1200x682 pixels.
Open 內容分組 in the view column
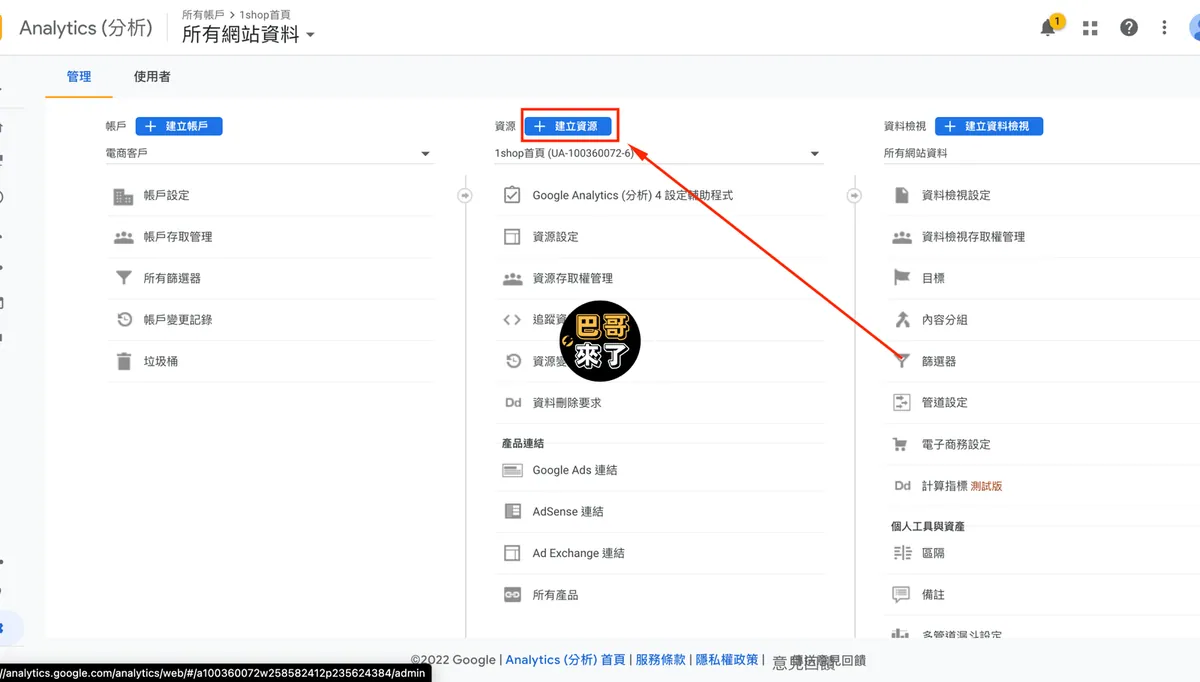pyautogui.click(x=945, y=320)
